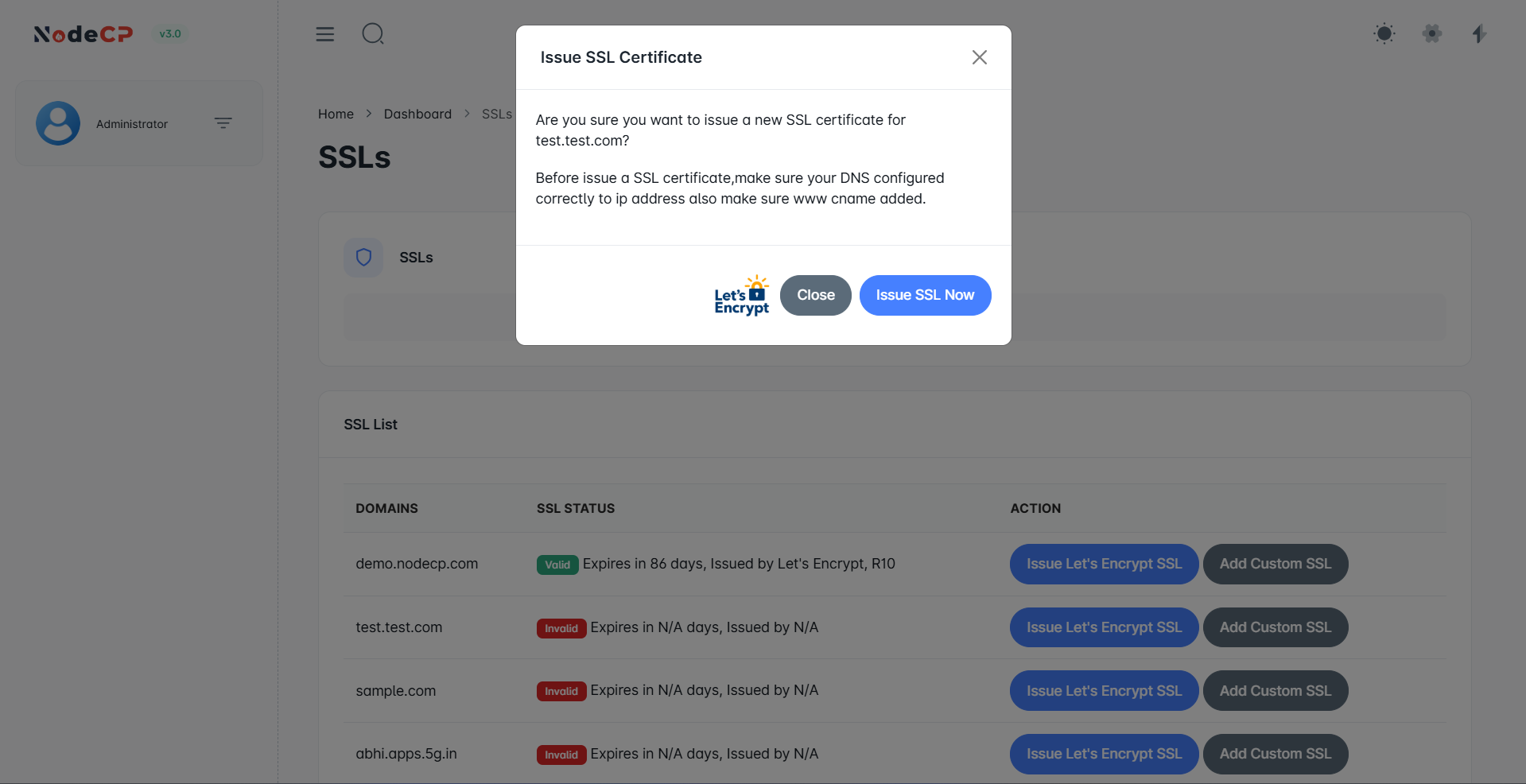Image resolution: width=1526 pixels, height=784 pixels.
Task: Add Custom SSL for abhi.apps.5g.in
Action: (1275, 754)
